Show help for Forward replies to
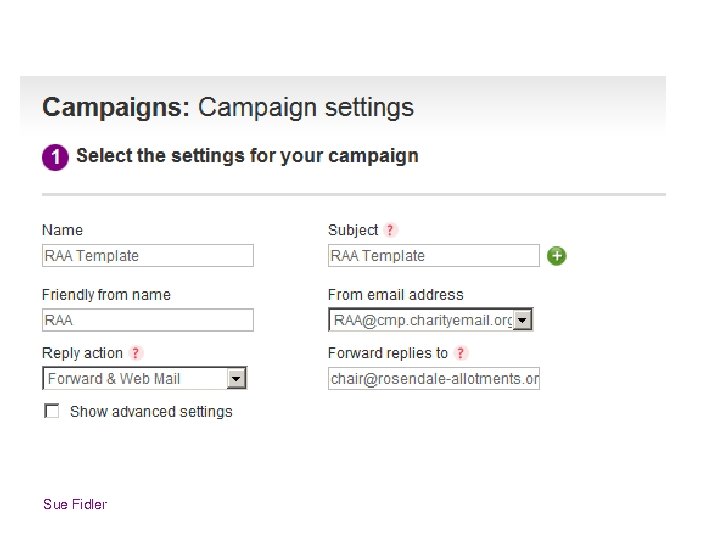Image resolution: width=720 pixels, height=540 pixels. [461, 353]
